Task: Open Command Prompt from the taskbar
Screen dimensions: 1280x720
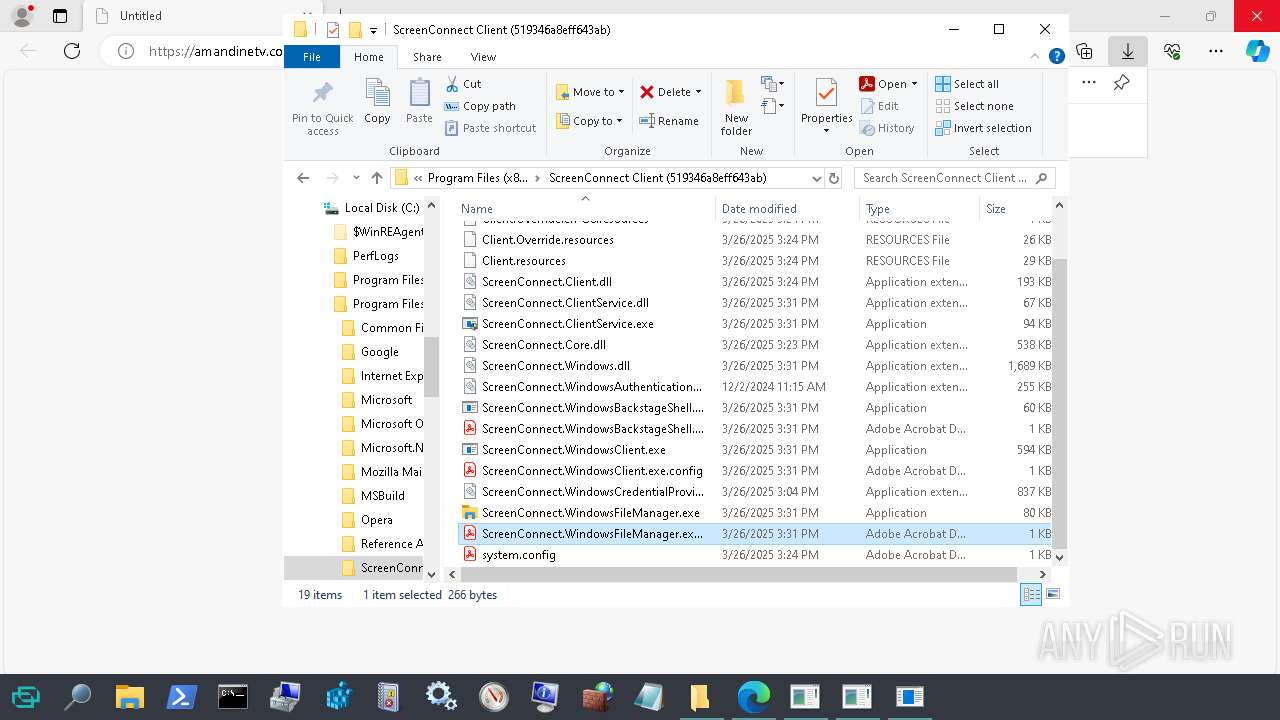Action: pyautogui.click(x=233, y=696)
